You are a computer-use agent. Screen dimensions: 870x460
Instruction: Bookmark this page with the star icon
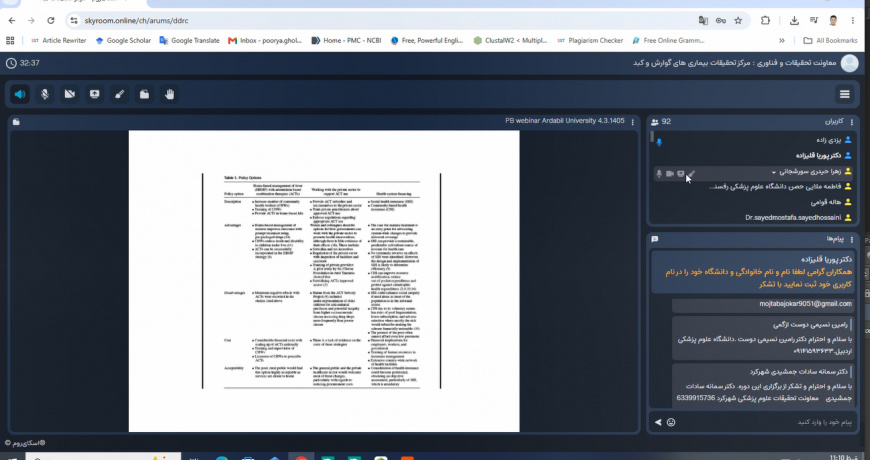click(x=738, y=21)
